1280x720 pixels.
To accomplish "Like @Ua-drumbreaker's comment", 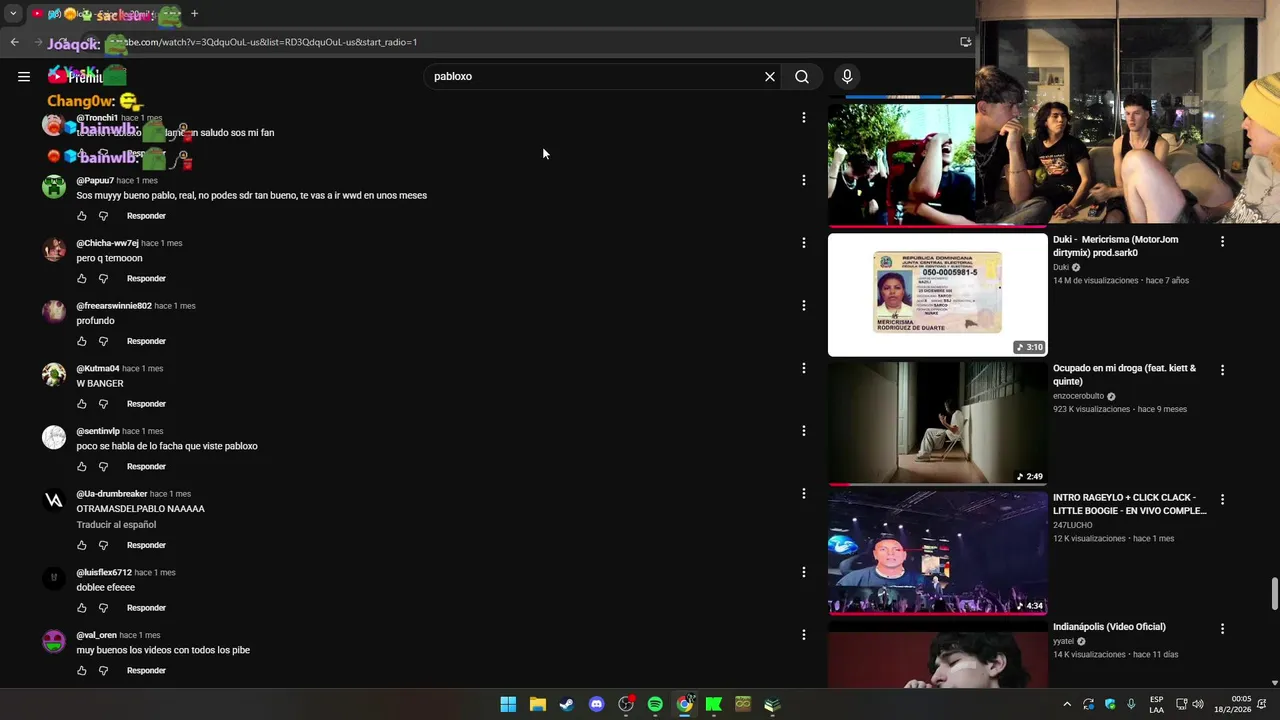I will [x=82, y=545].
